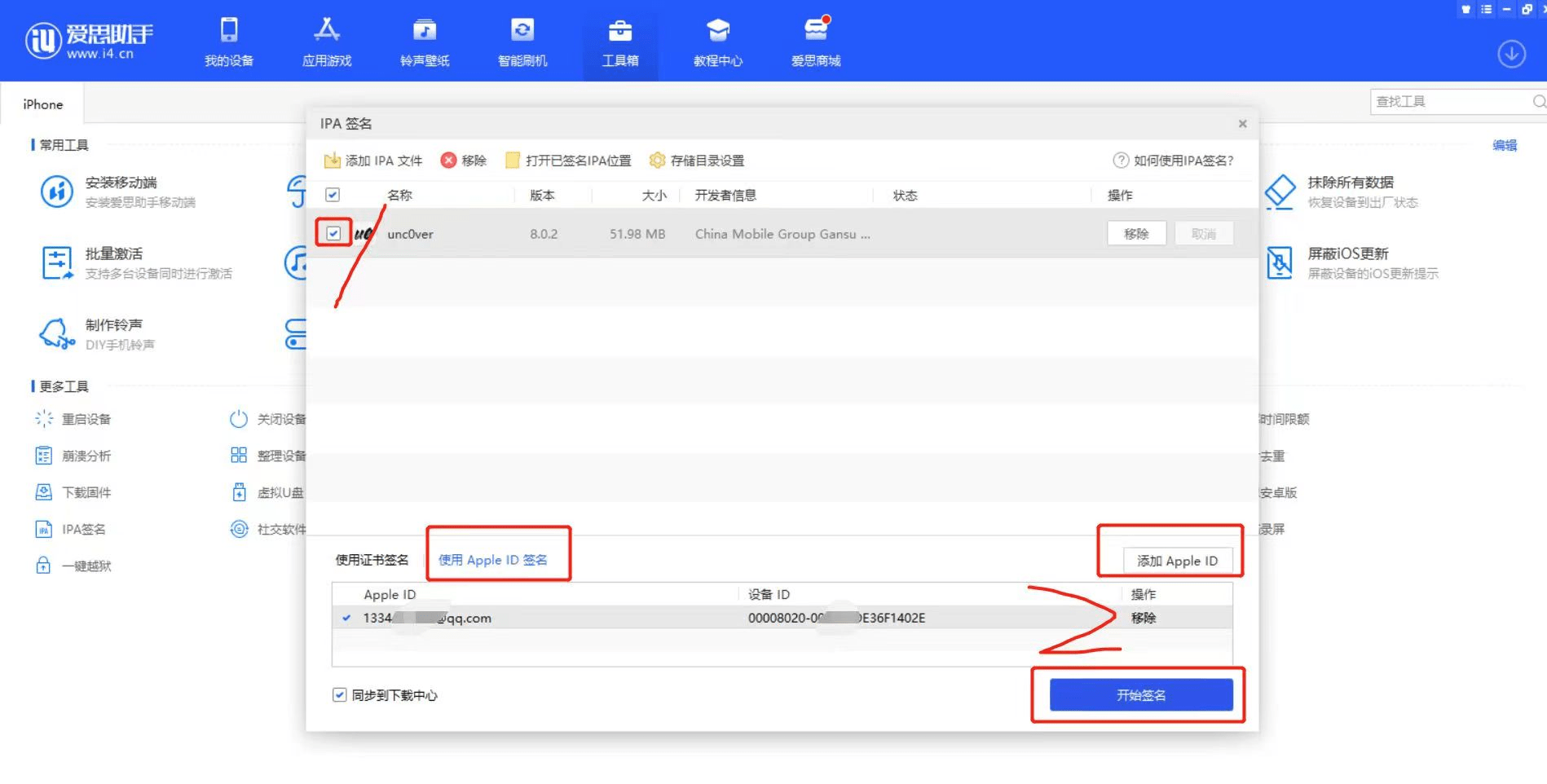Click the search magnifier icon
1547x784 pixels.
1539,102
